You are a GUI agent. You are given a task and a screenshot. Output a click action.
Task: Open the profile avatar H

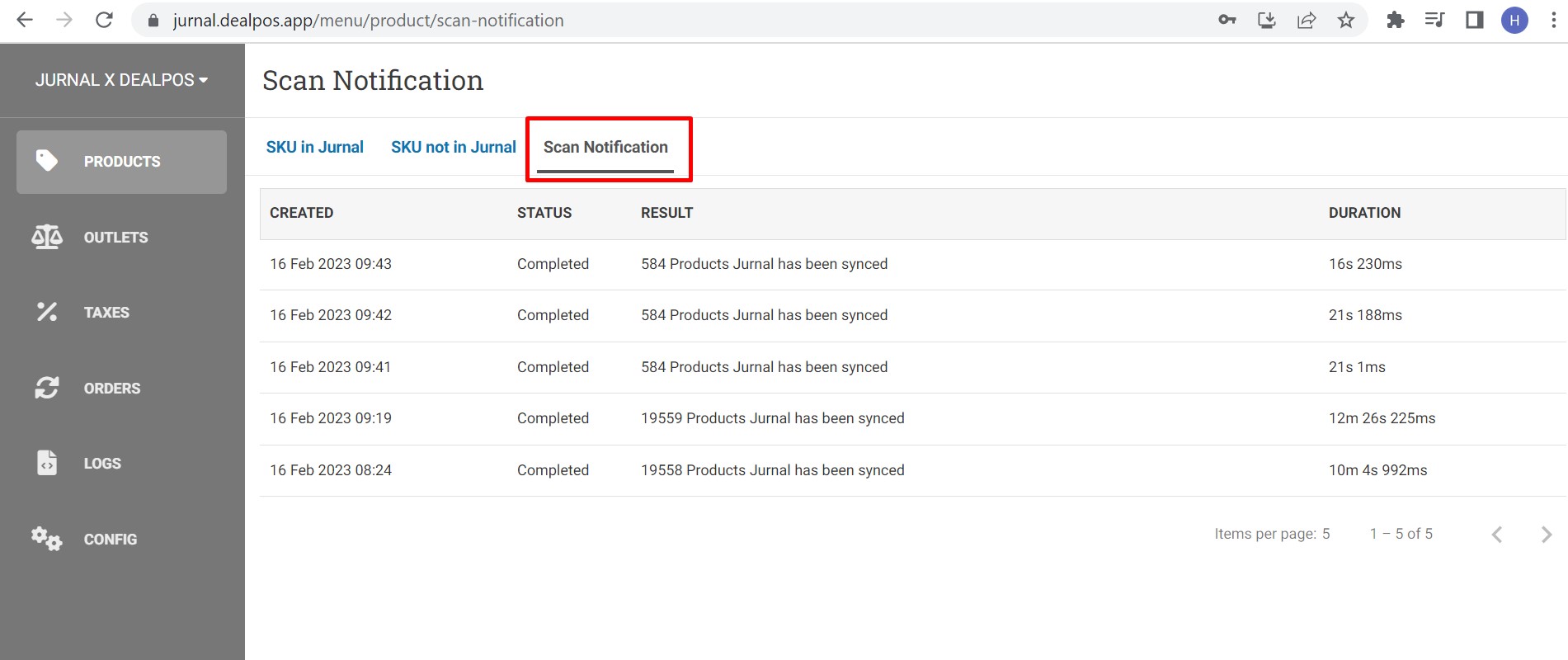[x=1514, y=20]
